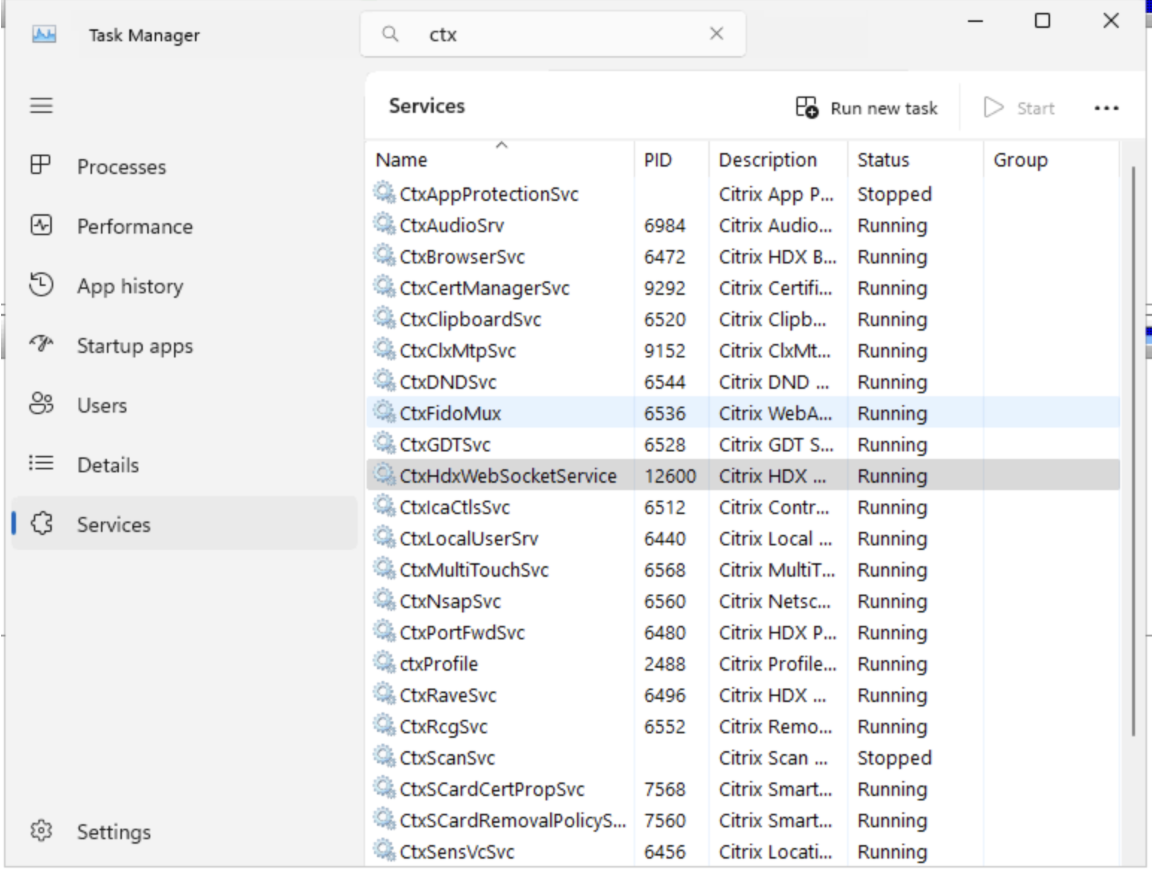This screenshot has width=1152, height=870.
Task: Click the Run new task button
Action: [x=867, y=108]
